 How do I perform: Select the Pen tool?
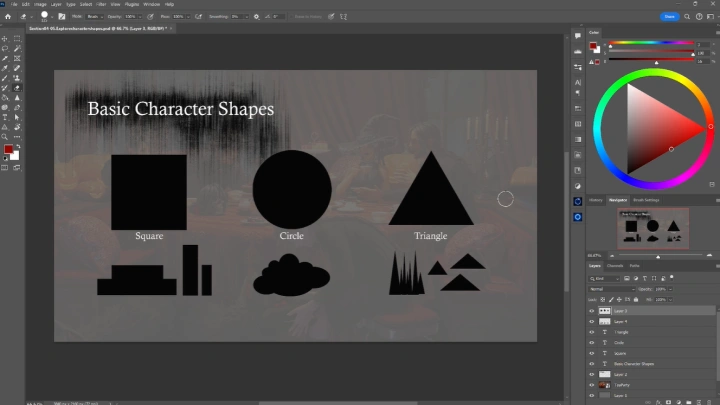17,107
